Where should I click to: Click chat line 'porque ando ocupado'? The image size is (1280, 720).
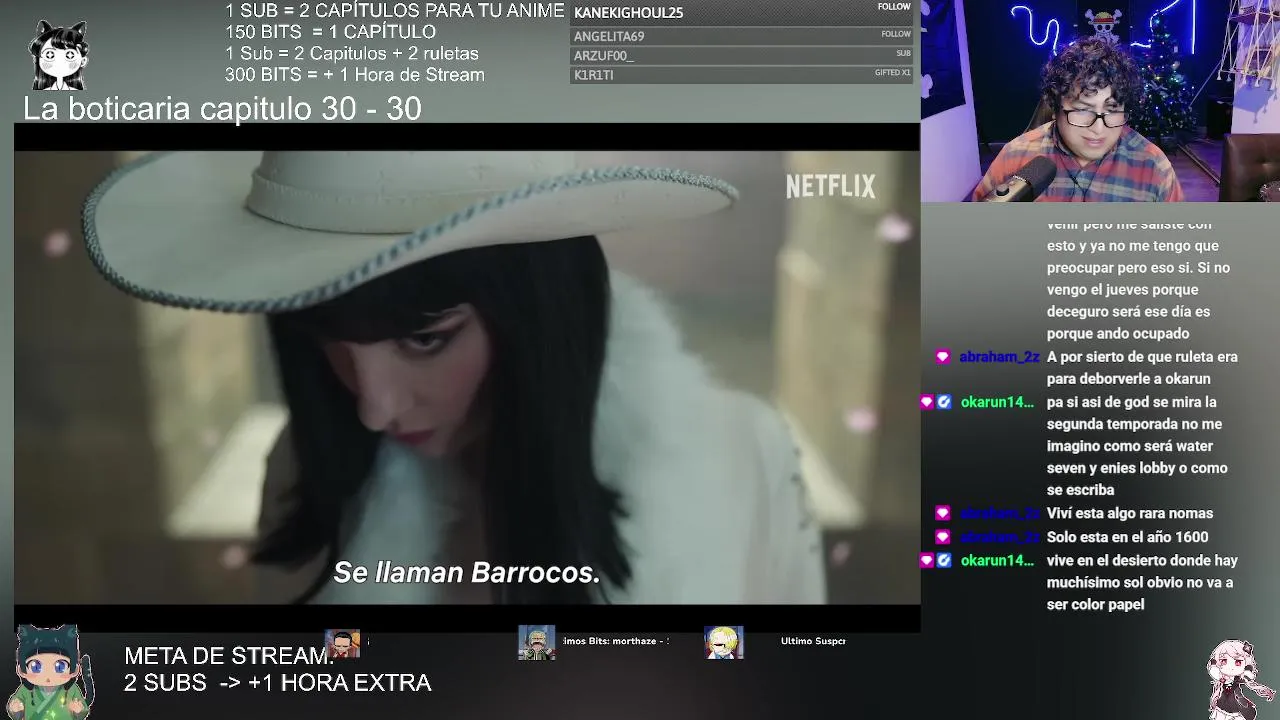1118,334
